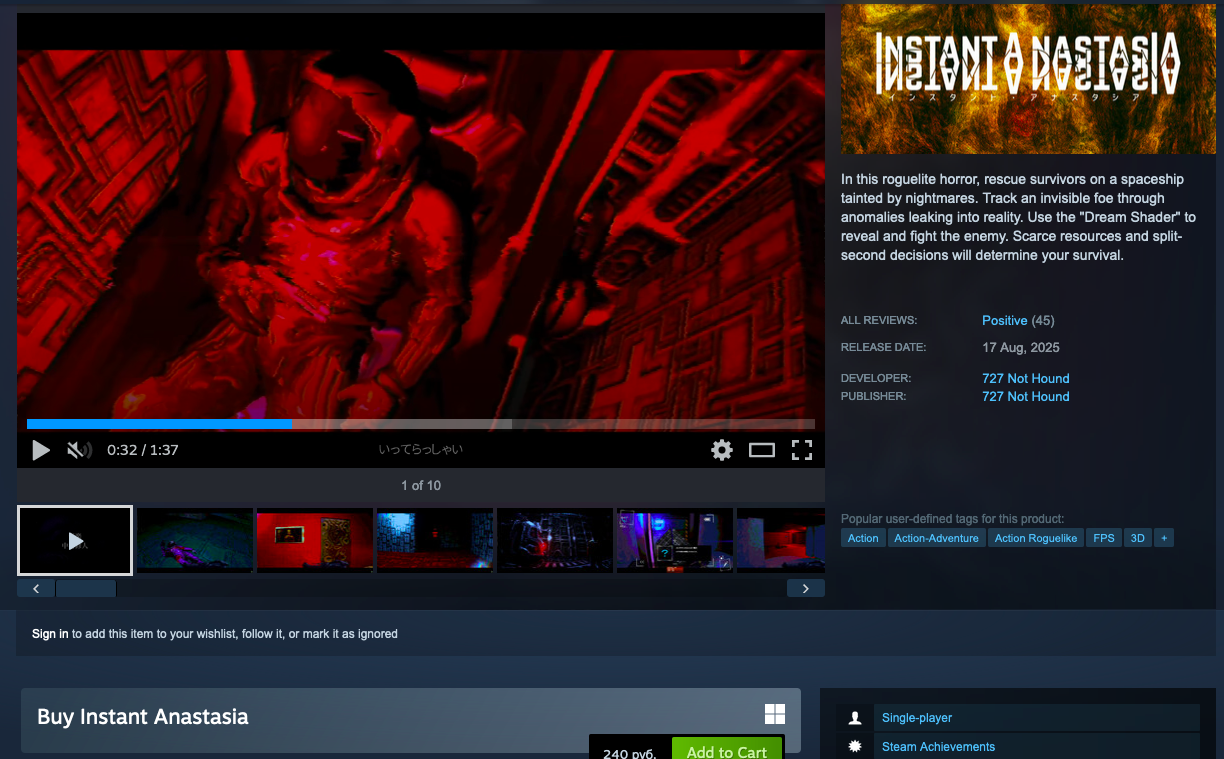Click Add to Cart button

coord(726,751)
